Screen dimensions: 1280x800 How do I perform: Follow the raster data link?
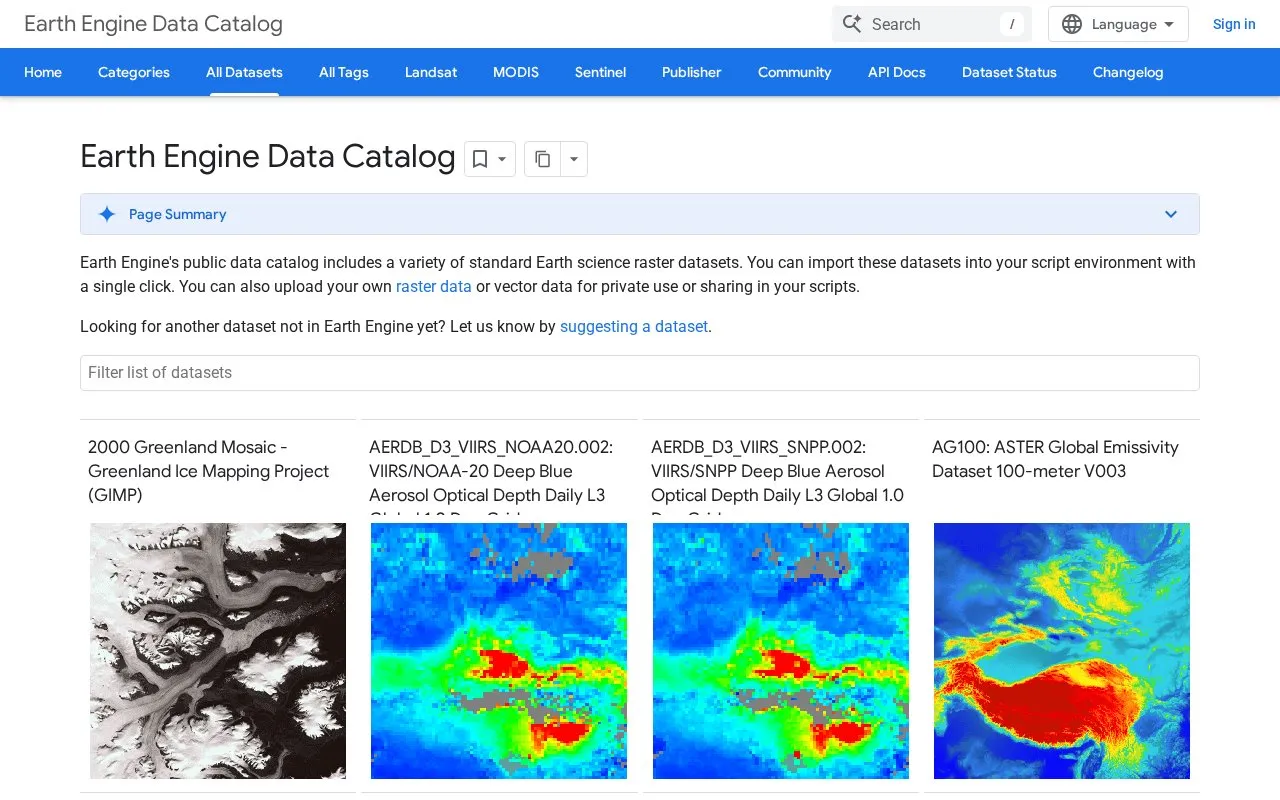pyautogui.click(x=433, y=286)
